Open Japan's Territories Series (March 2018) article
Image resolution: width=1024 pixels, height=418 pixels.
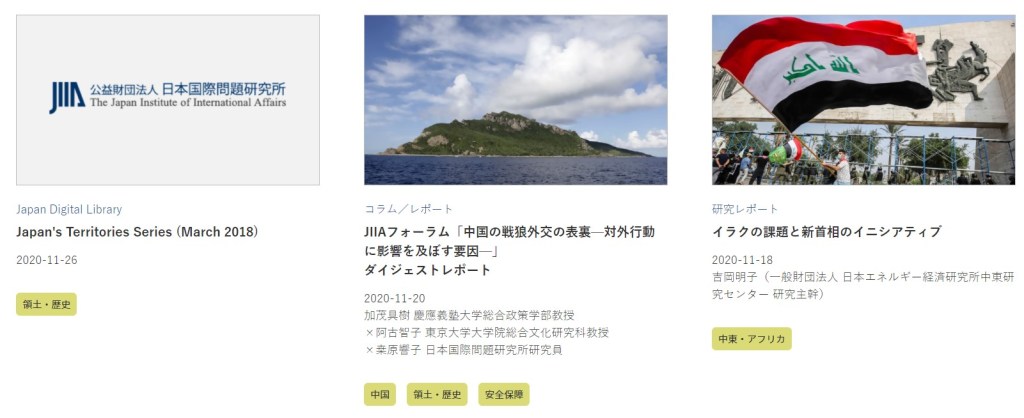click(x=138, y=232)
